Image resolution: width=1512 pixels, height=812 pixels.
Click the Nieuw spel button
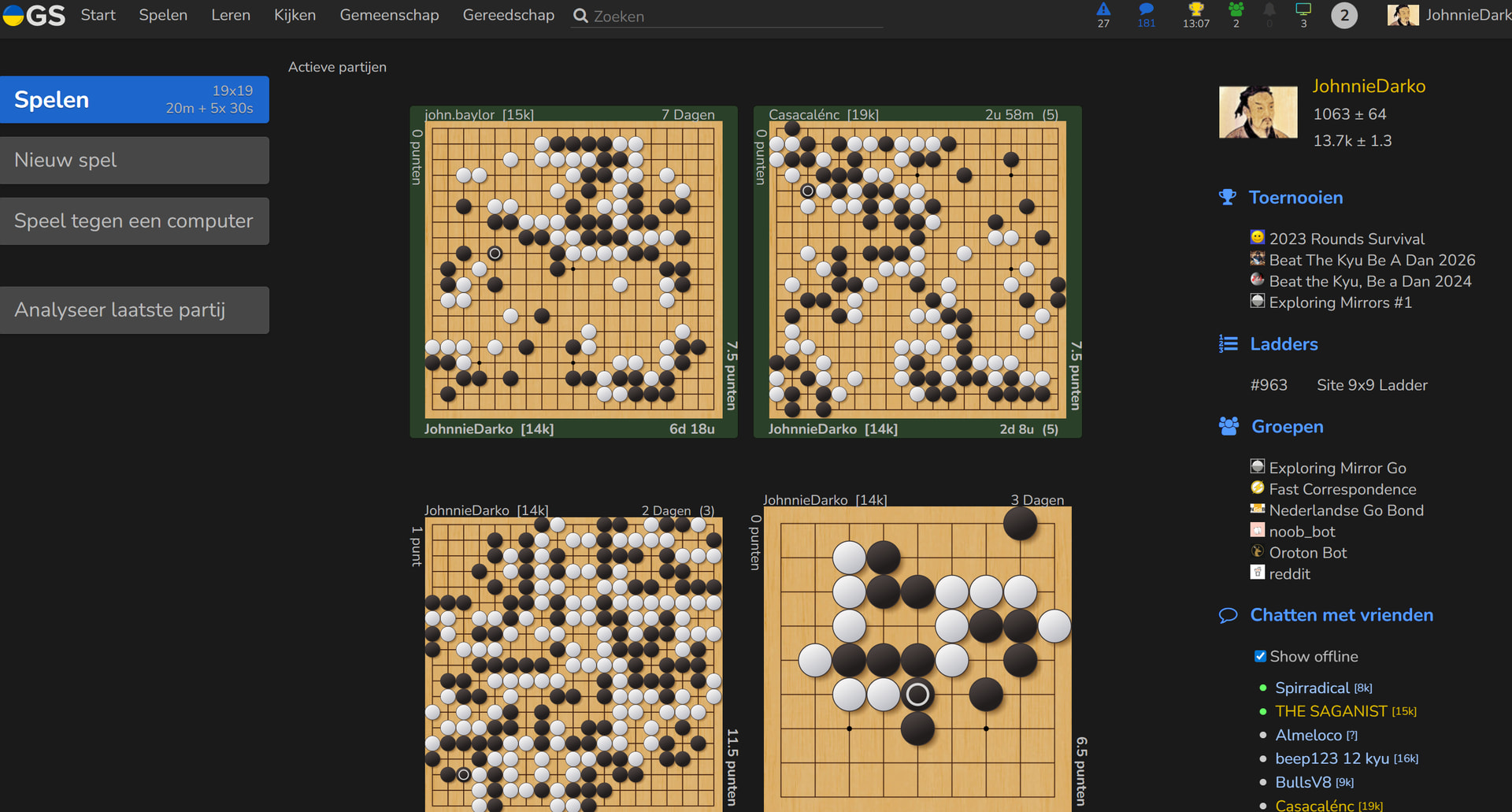pos(135,161)
